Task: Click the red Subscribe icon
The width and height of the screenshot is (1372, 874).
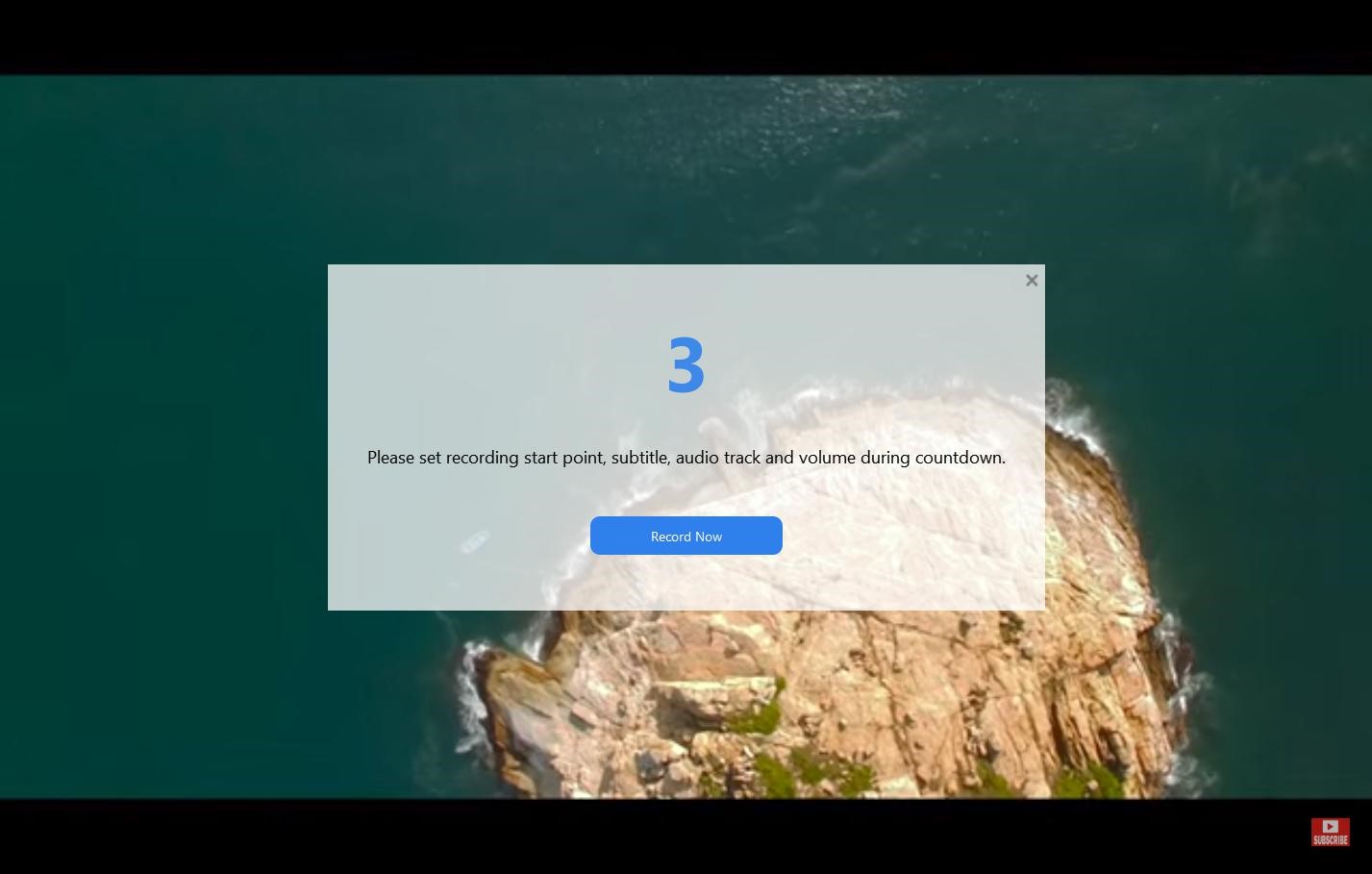Action: (1330, 832)
